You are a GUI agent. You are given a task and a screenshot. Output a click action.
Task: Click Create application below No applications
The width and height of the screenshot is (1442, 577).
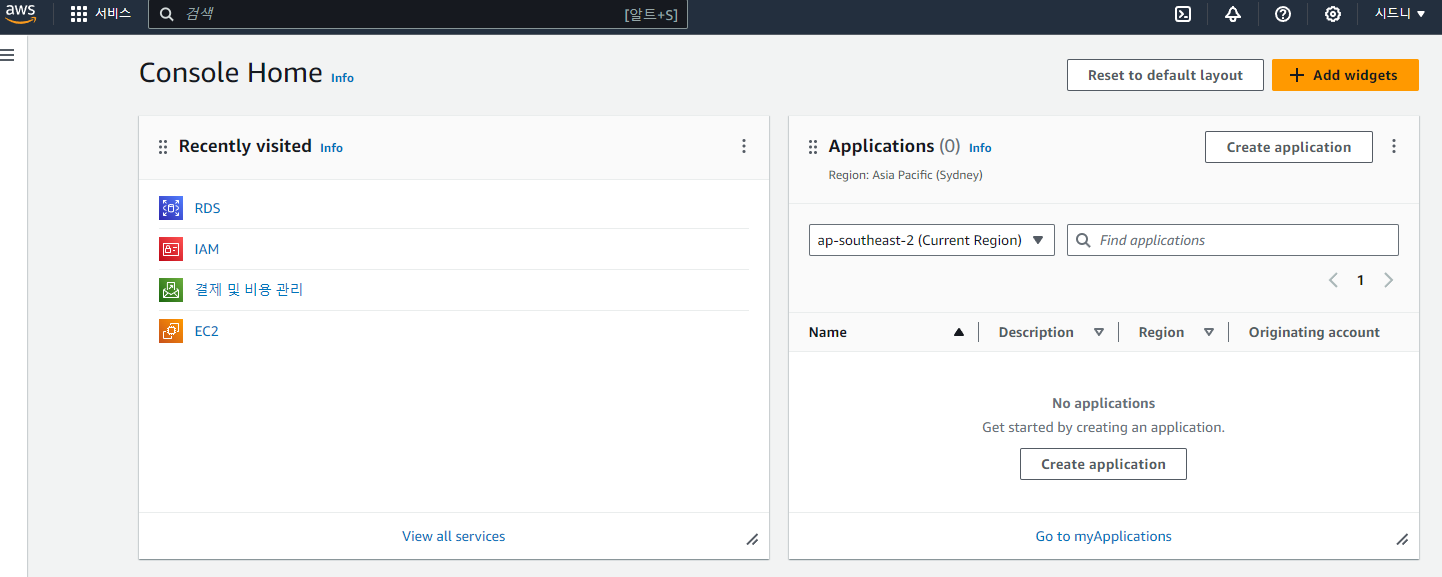1103,464
